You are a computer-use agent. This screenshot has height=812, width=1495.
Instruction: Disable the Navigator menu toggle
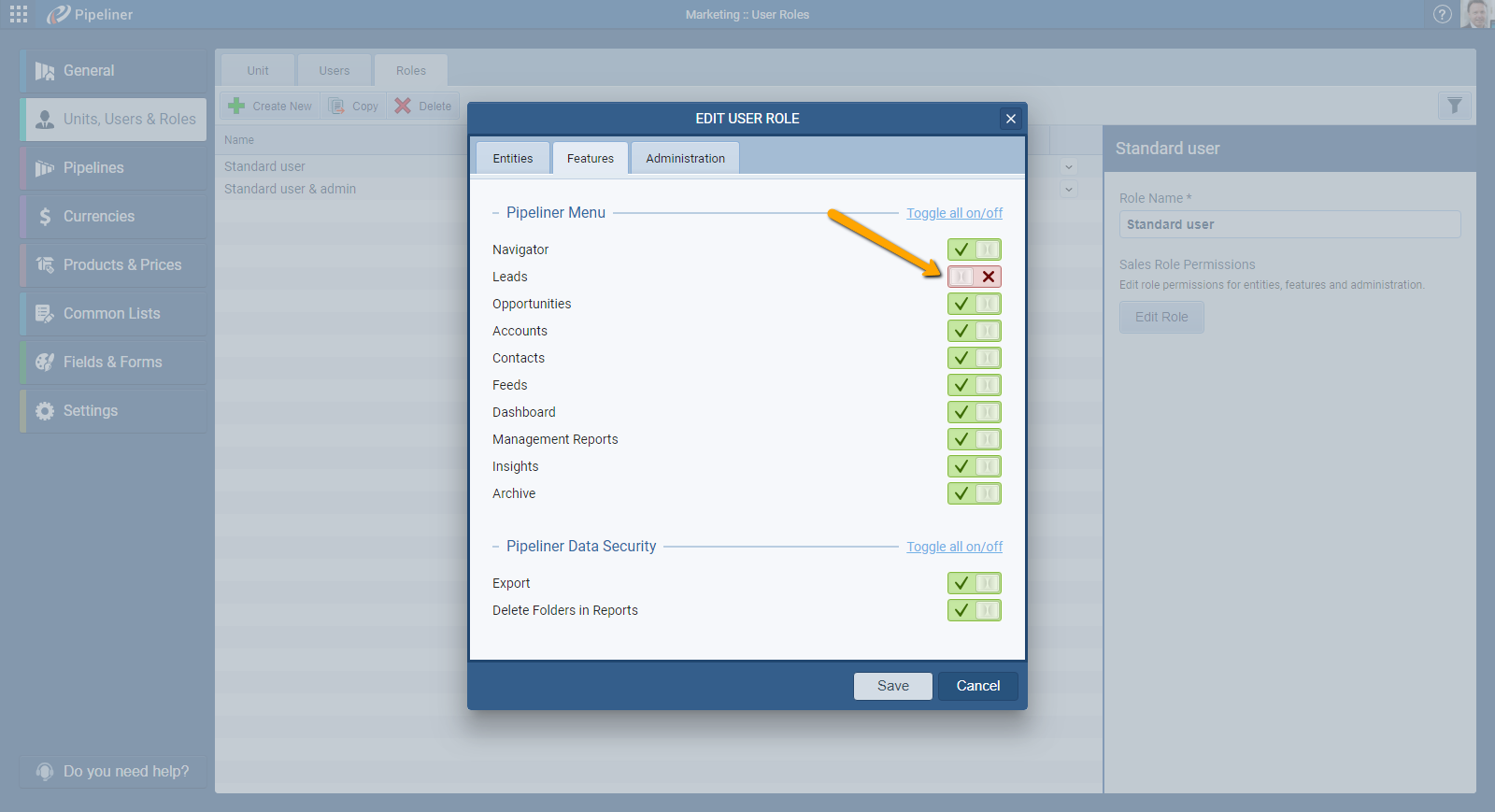(974, 249)
